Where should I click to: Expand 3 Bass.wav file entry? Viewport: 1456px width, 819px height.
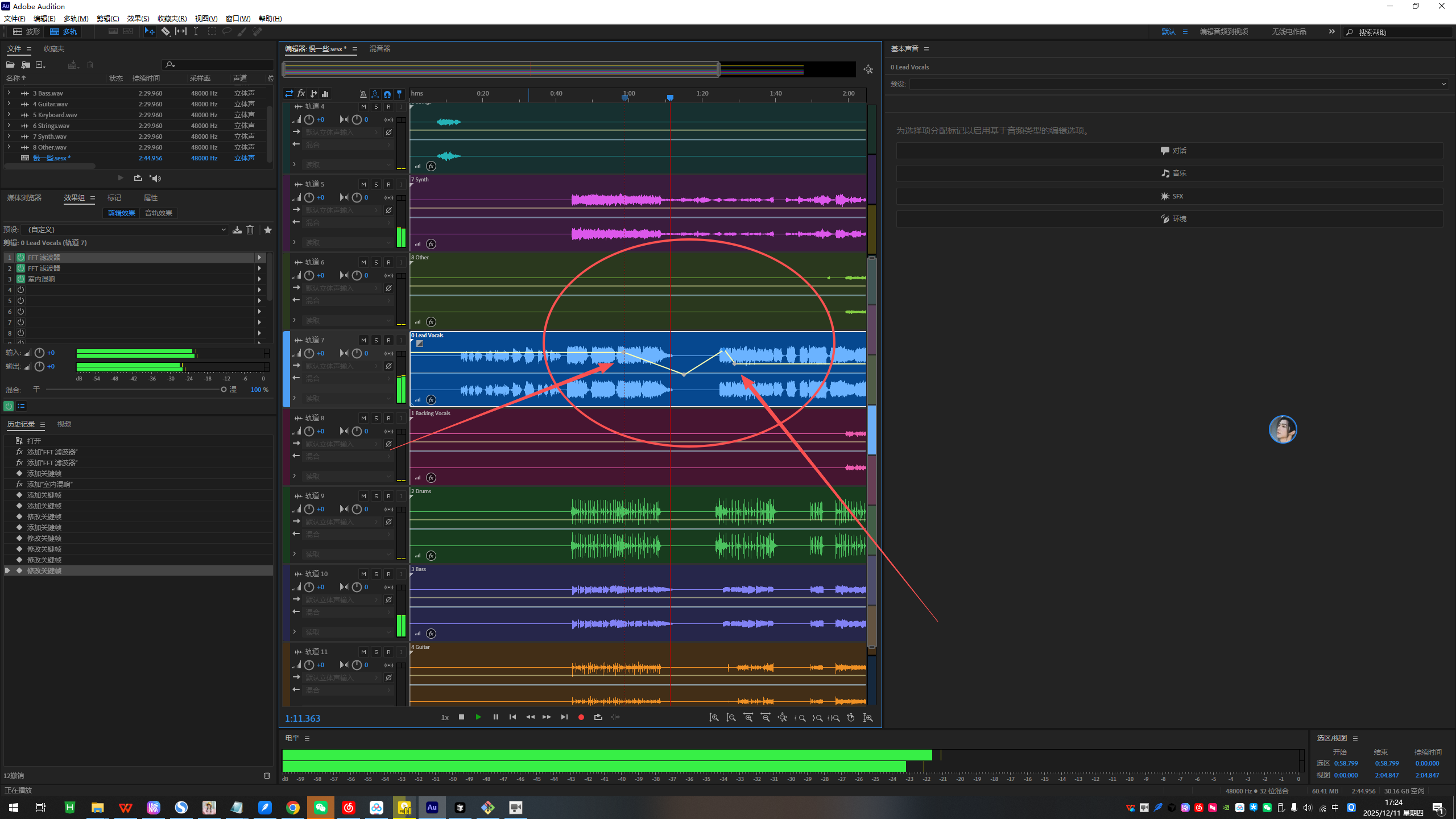point(9,93)
